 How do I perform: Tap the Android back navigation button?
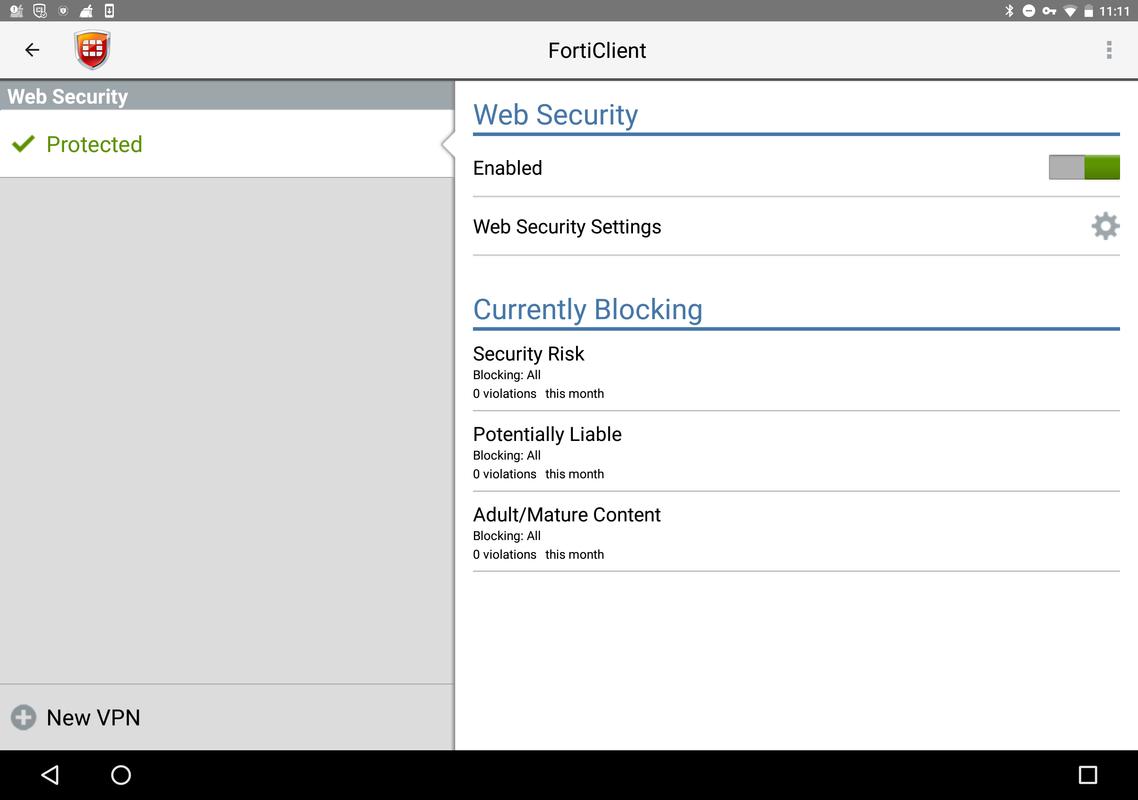coord(50,775)
